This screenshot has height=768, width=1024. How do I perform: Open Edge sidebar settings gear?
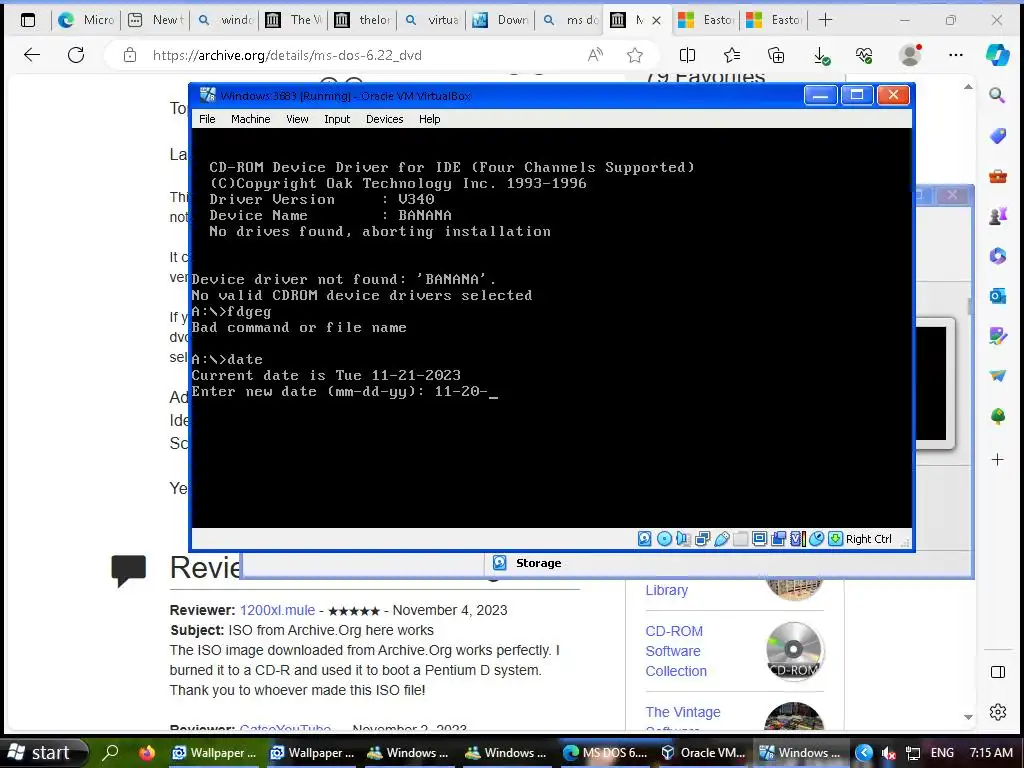[x=997, y=712]
